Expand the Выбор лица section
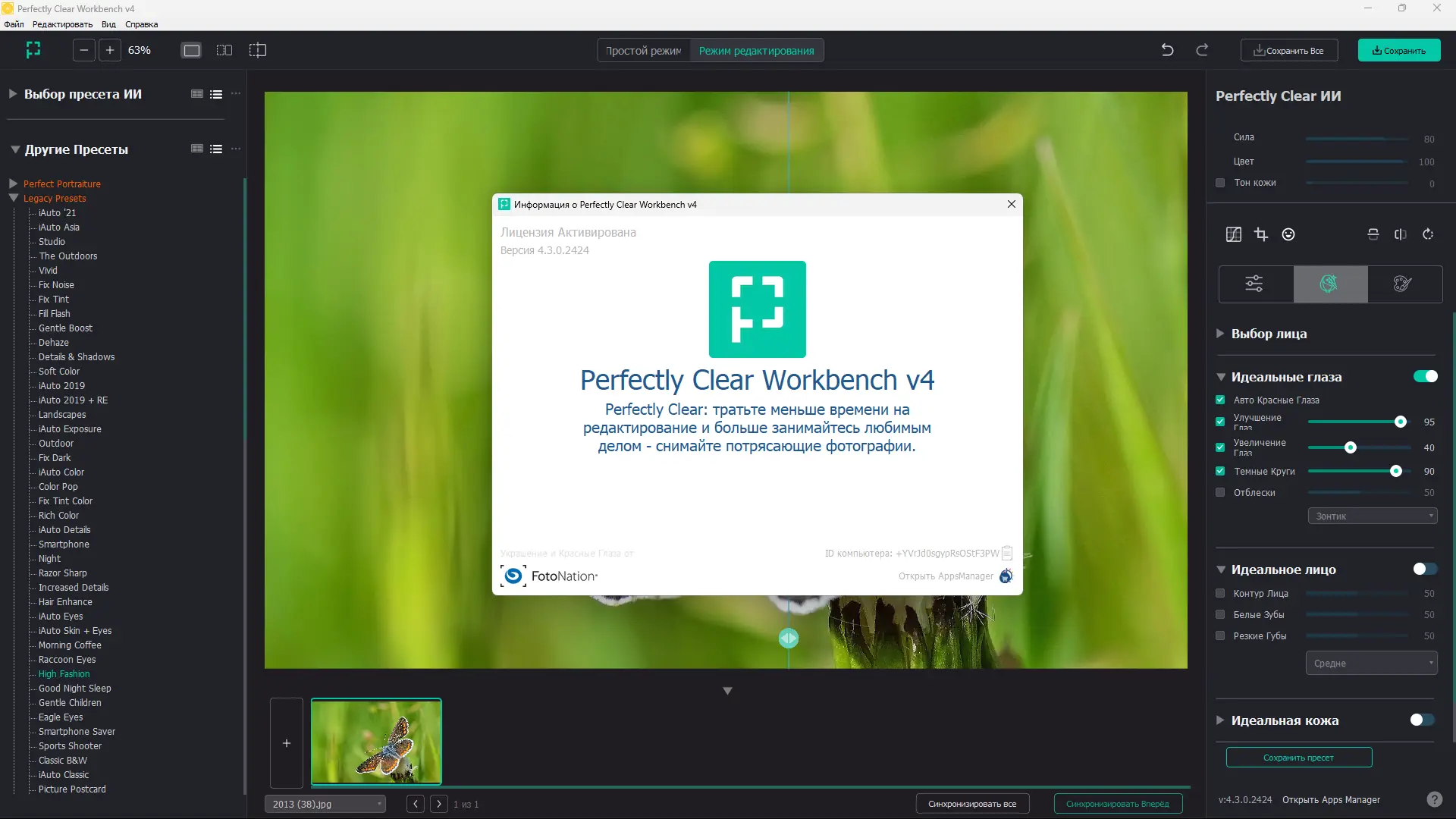The height and width of the screenshot is (819, 1456). 1220,334
